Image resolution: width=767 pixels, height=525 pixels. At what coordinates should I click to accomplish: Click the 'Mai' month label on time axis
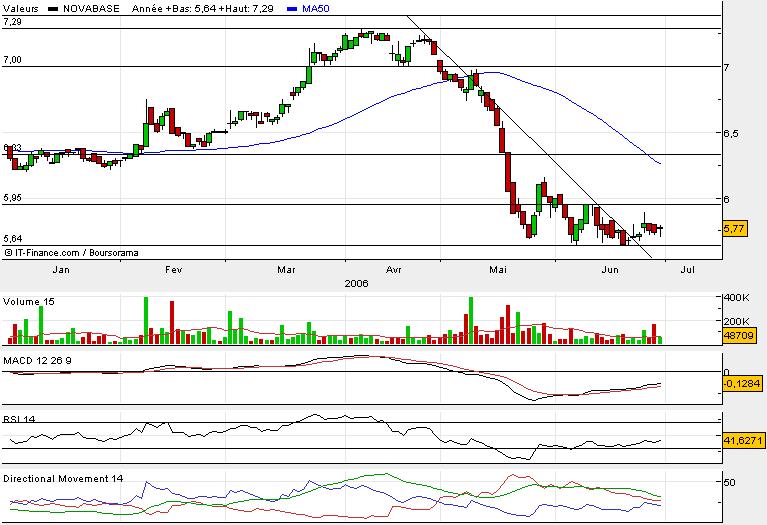click(x=498, y=270)
